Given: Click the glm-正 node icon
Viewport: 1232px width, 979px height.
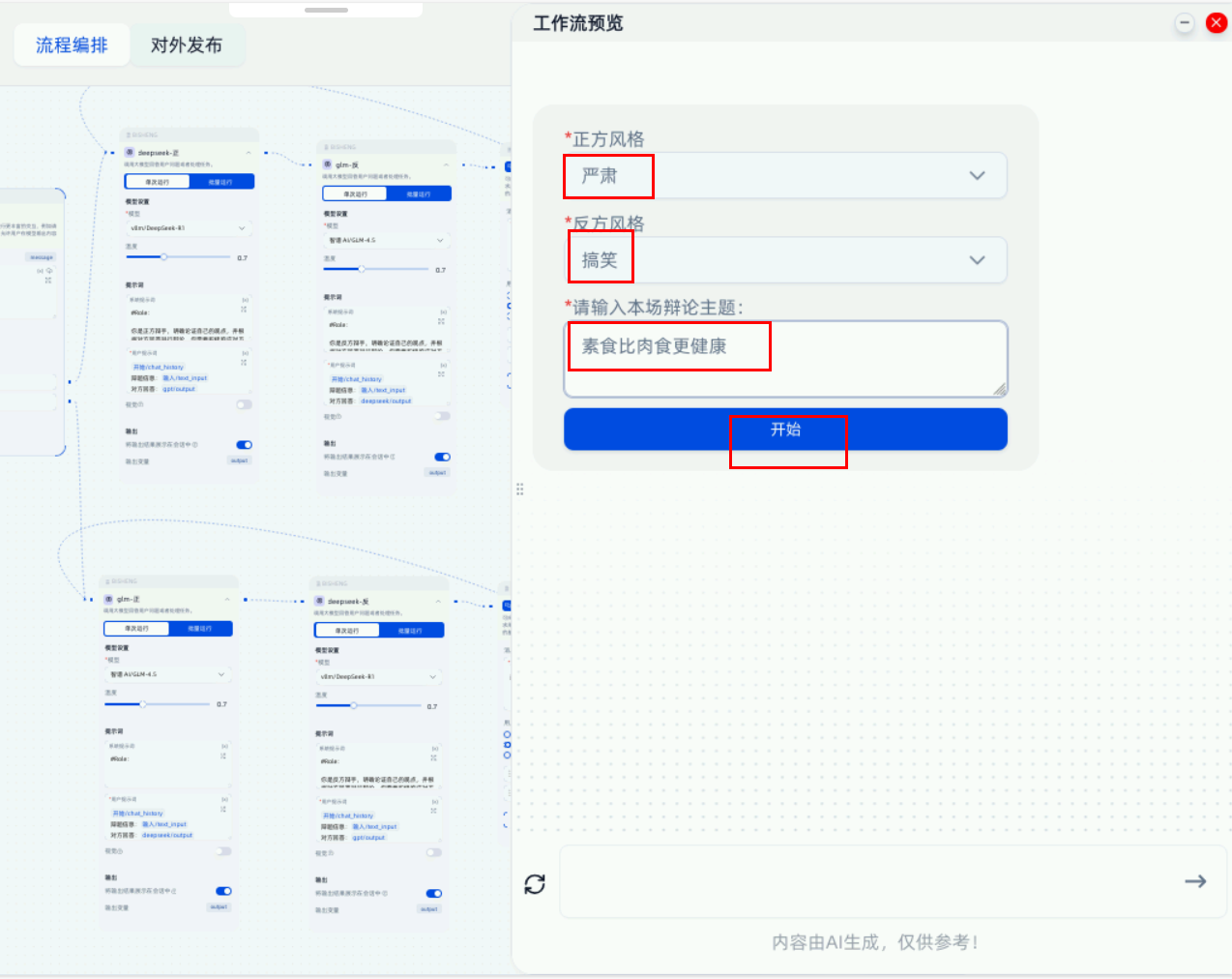Looking at the screenshot, I should click(109, 600).
